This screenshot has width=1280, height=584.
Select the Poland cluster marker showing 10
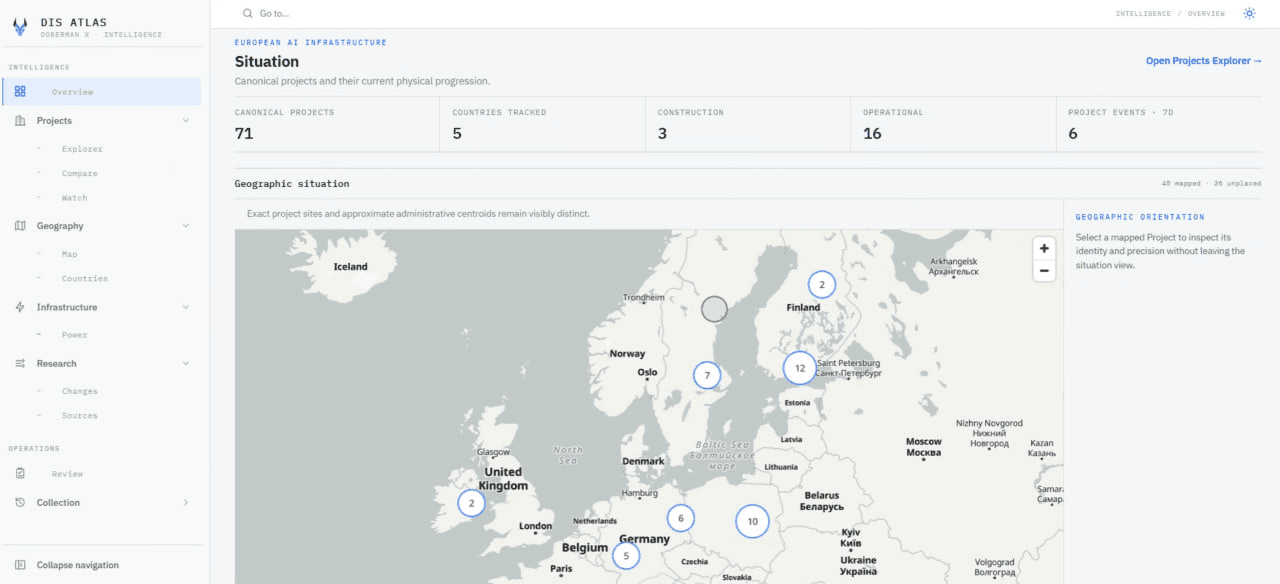(752, 521)
